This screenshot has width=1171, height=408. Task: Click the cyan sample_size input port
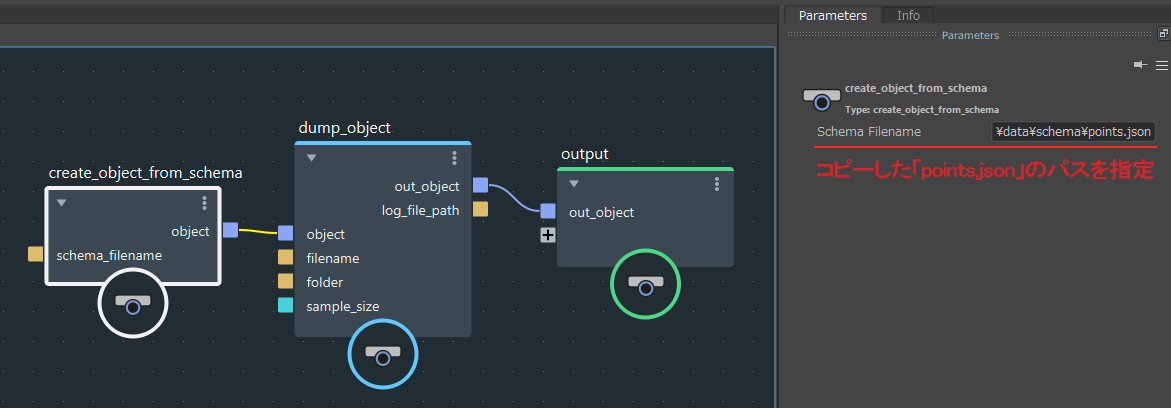286,306
